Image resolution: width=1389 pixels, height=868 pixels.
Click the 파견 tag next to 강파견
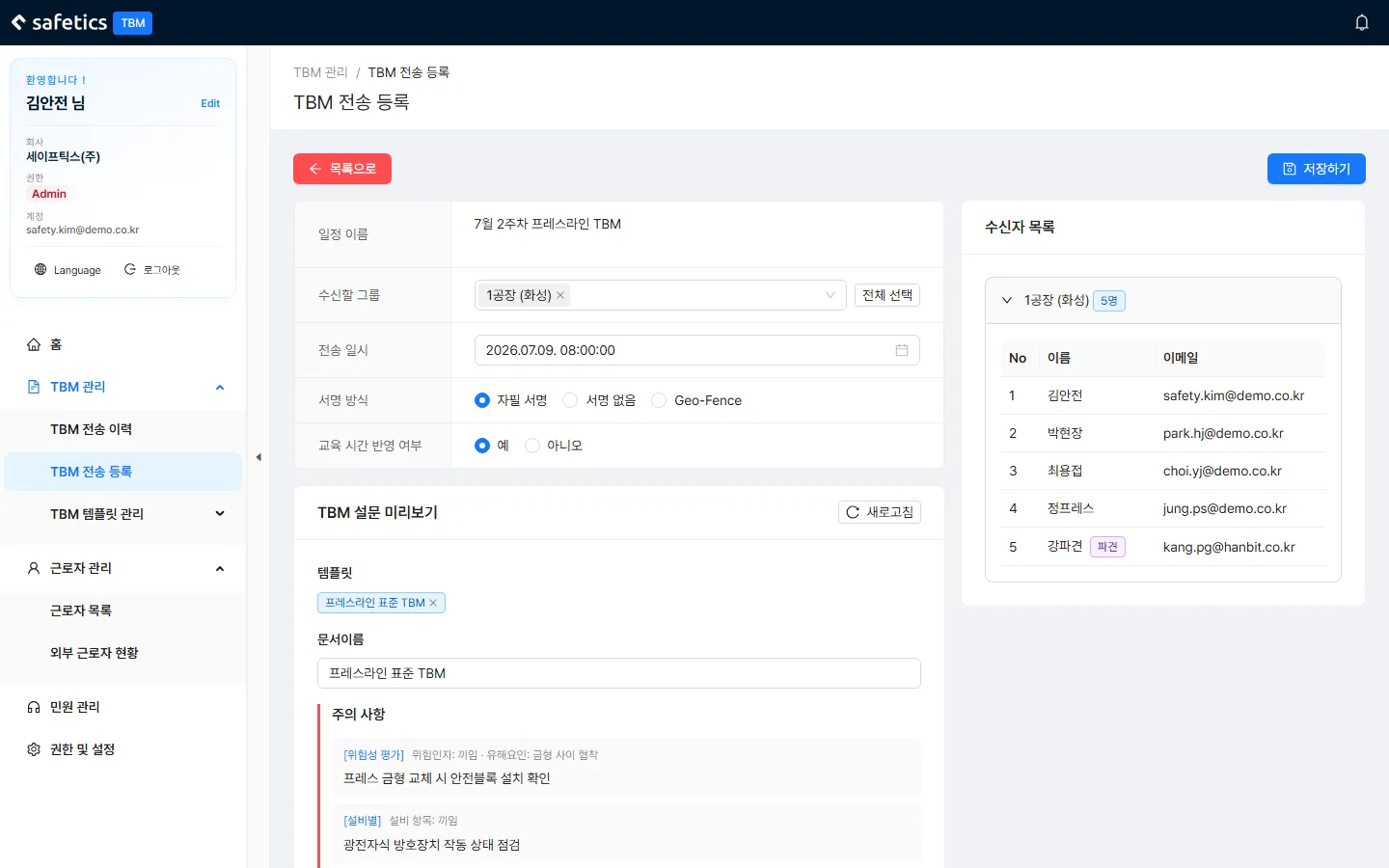(x=1107, y=547)
